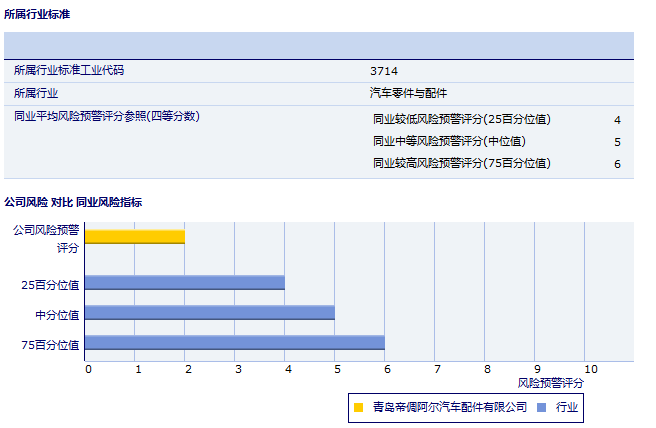Viewport: 656px width, 428px height.
Task: Click the 青岛帝倜阿尔汽车配件有限公司 legend label
Action: pos(449,407)
